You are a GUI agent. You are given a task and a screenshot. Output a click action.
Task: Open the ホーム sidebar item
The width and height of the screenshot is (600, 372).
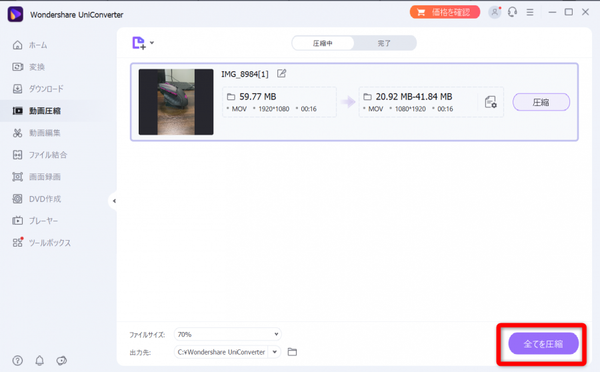(x=30, y=45)
